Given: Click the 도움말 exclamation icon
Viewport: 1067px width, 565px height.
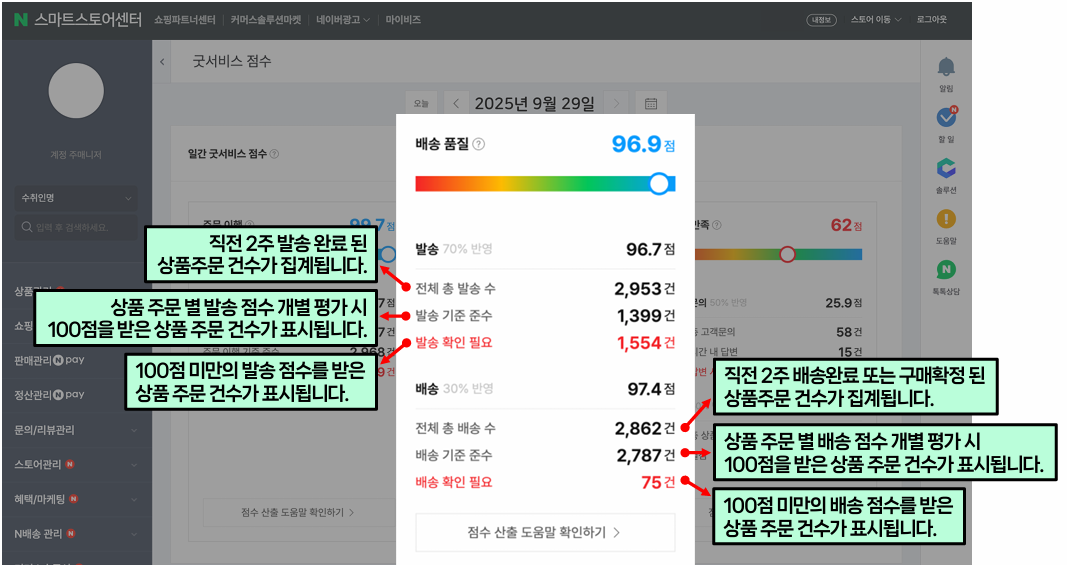Looking at the screenshot, I should tap(946, 219).
